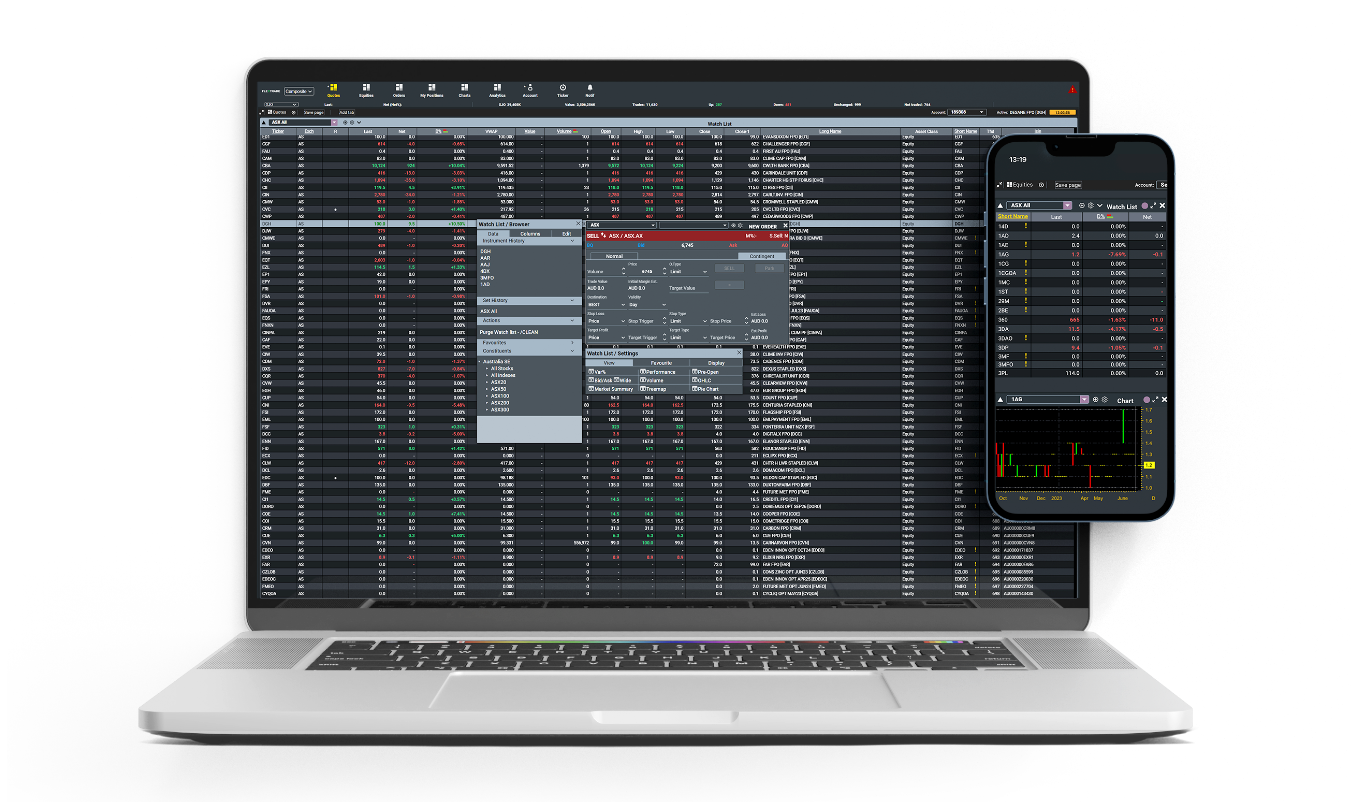Image resolution: width=1358 pixels, height=807 pixels.
Task: Click the My Positions toolbar icon
Action: pos(432,86)
